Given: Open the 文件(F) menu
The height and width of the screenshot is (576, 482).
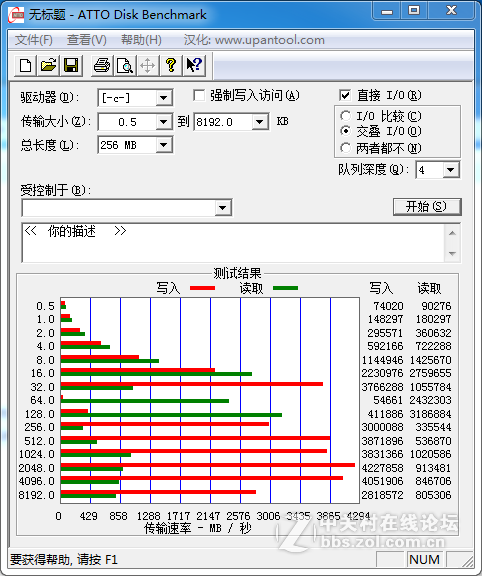Looking at the screenshot, I should [x=33, y=40].
